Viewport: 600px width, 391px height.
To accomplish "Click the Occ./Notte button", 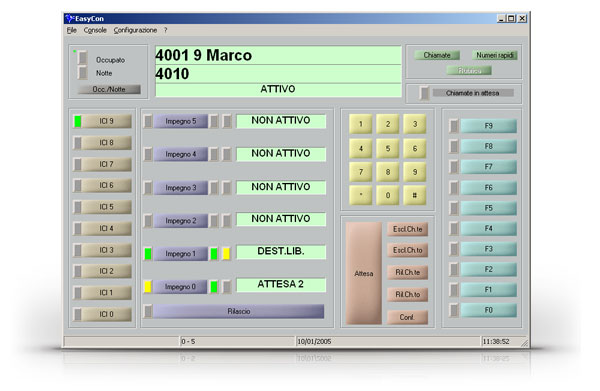I will tap(109, 89).
